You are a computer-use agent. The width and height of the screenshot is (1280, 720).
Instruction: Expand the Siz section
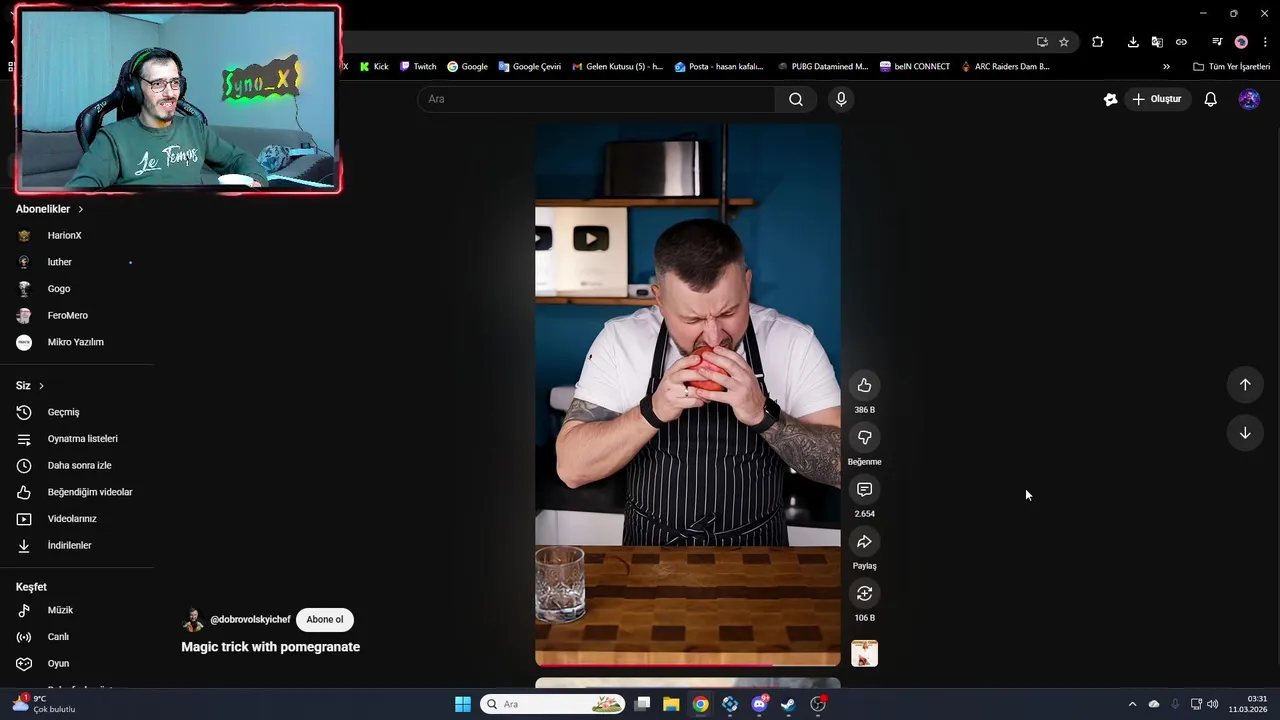coord(30,385)
